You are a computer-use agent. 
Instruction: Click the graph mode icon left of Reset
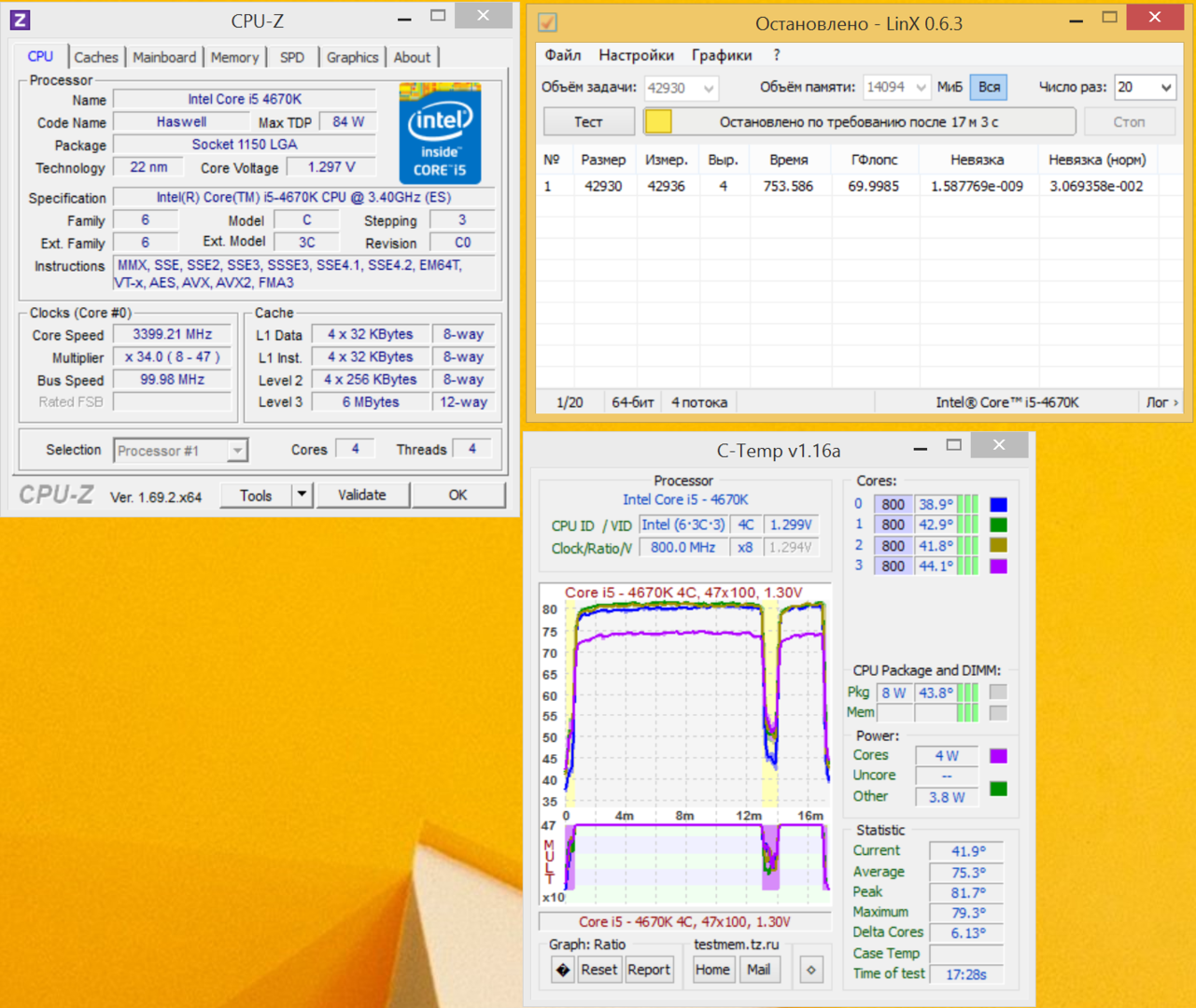[562, 970]
